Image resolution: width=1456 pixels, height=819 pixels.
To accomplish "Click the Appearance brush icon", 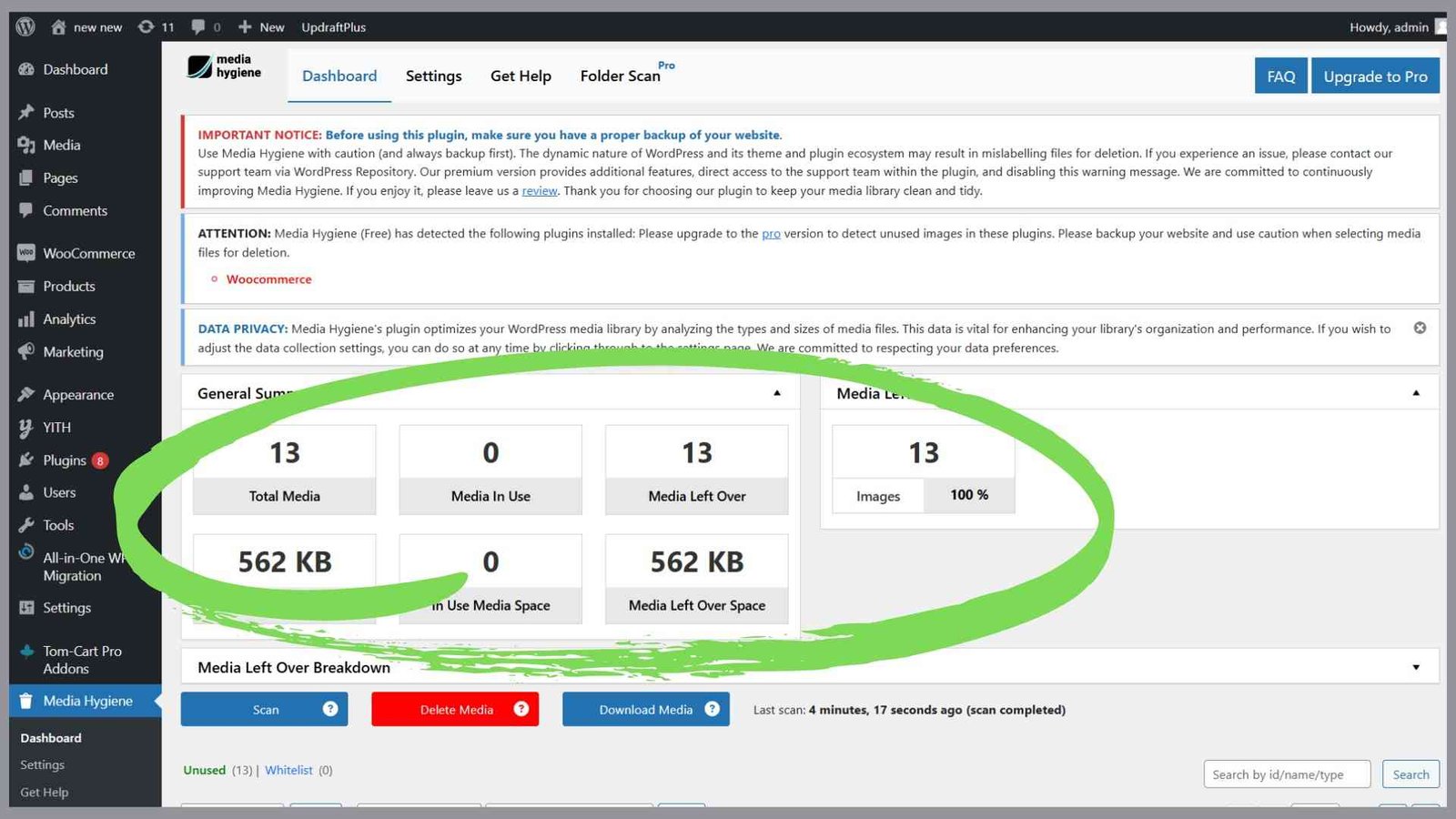I will point(26,394).
